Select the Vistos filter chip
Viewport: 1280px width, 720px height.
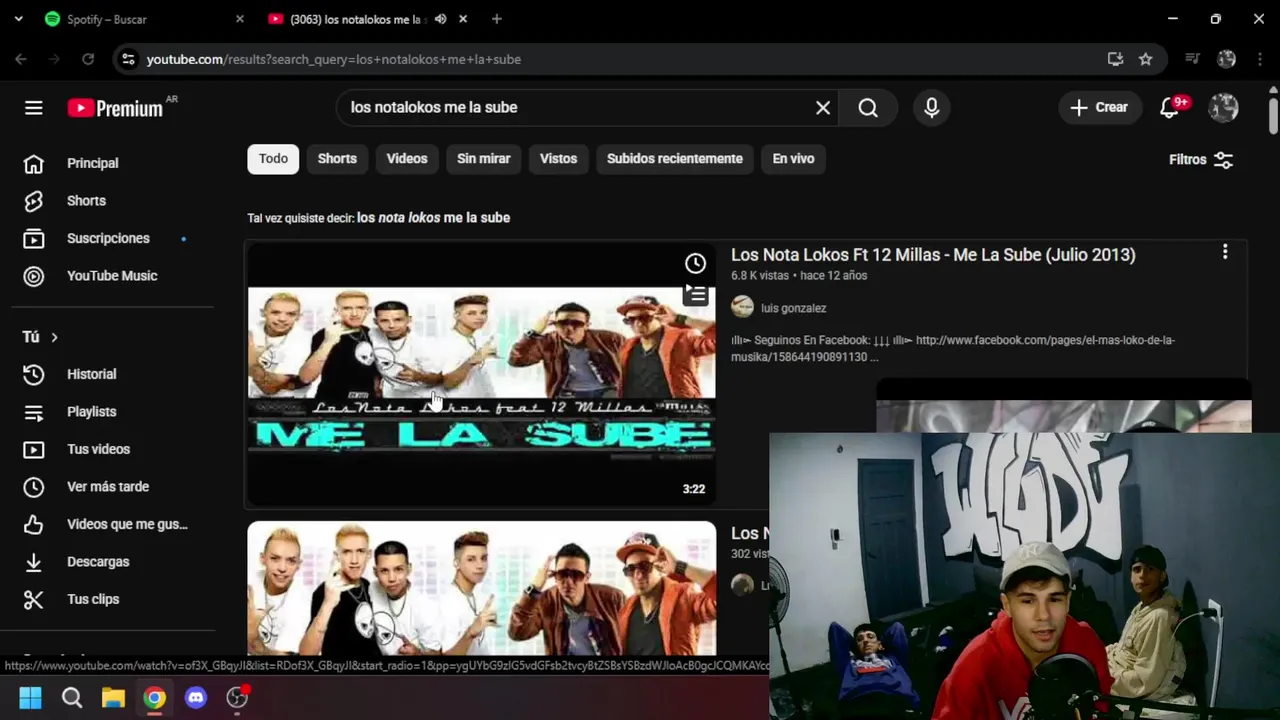[x=558, y=159]
